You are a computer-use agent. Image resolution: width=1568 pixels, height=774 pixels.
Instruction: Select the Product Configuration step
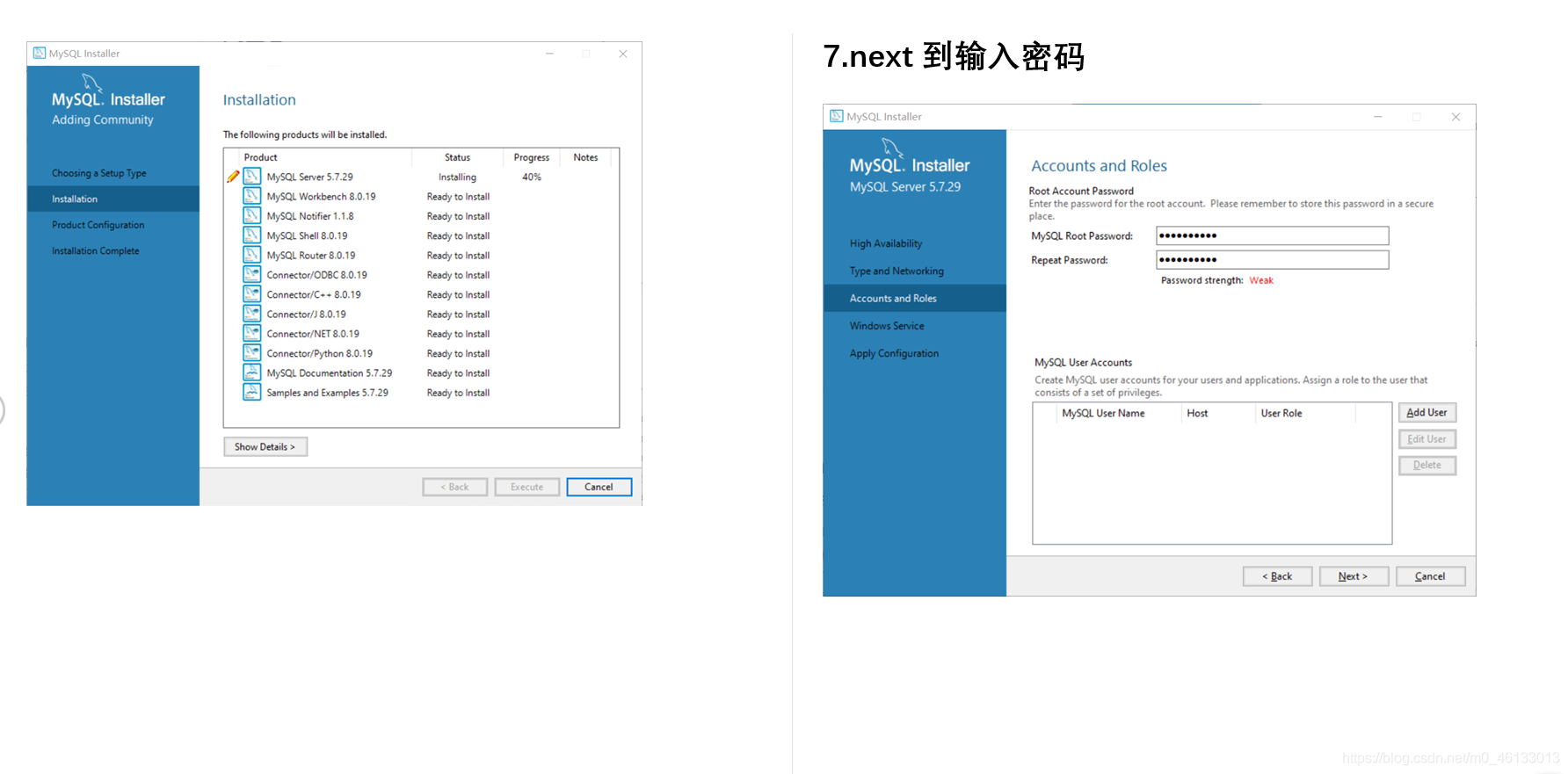pos(98,225)
